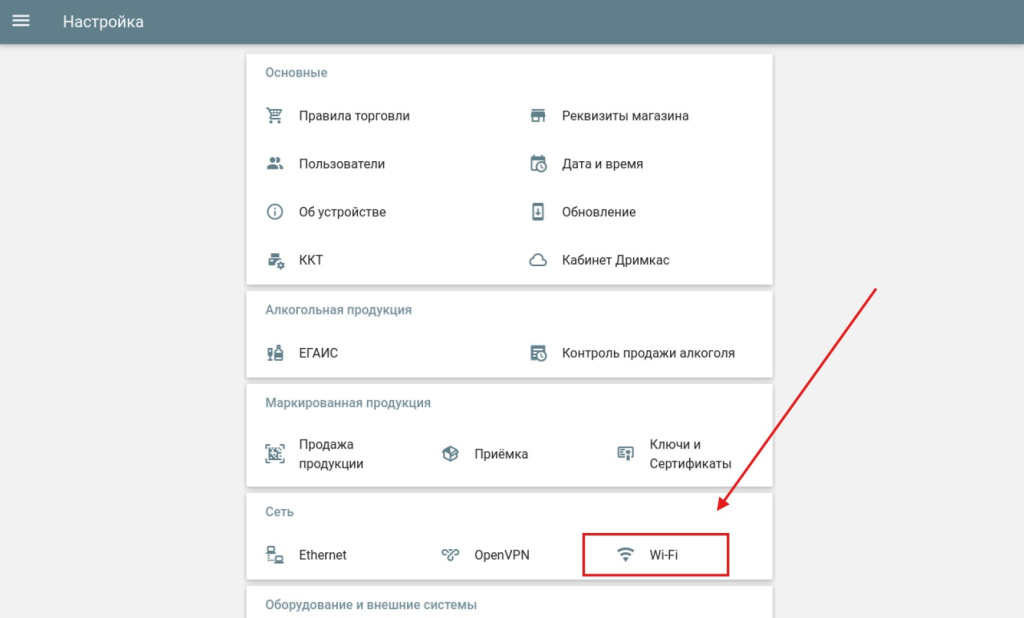Select the box icon for Приёмка
This screenshot has height=618, width=1024.
[455, 453]
